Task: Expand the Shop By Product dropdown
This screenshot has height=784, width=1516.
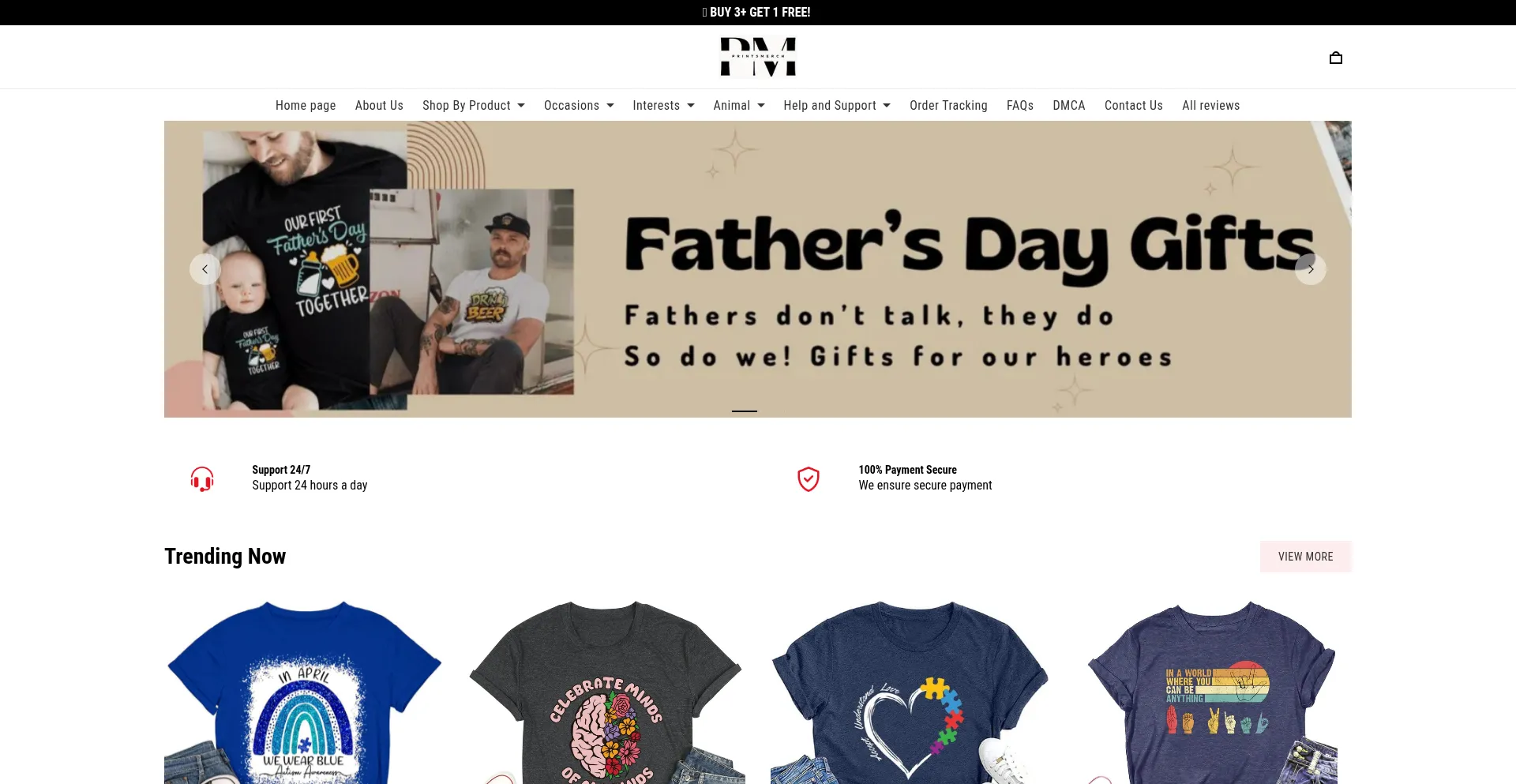Action: pos(474,106)
